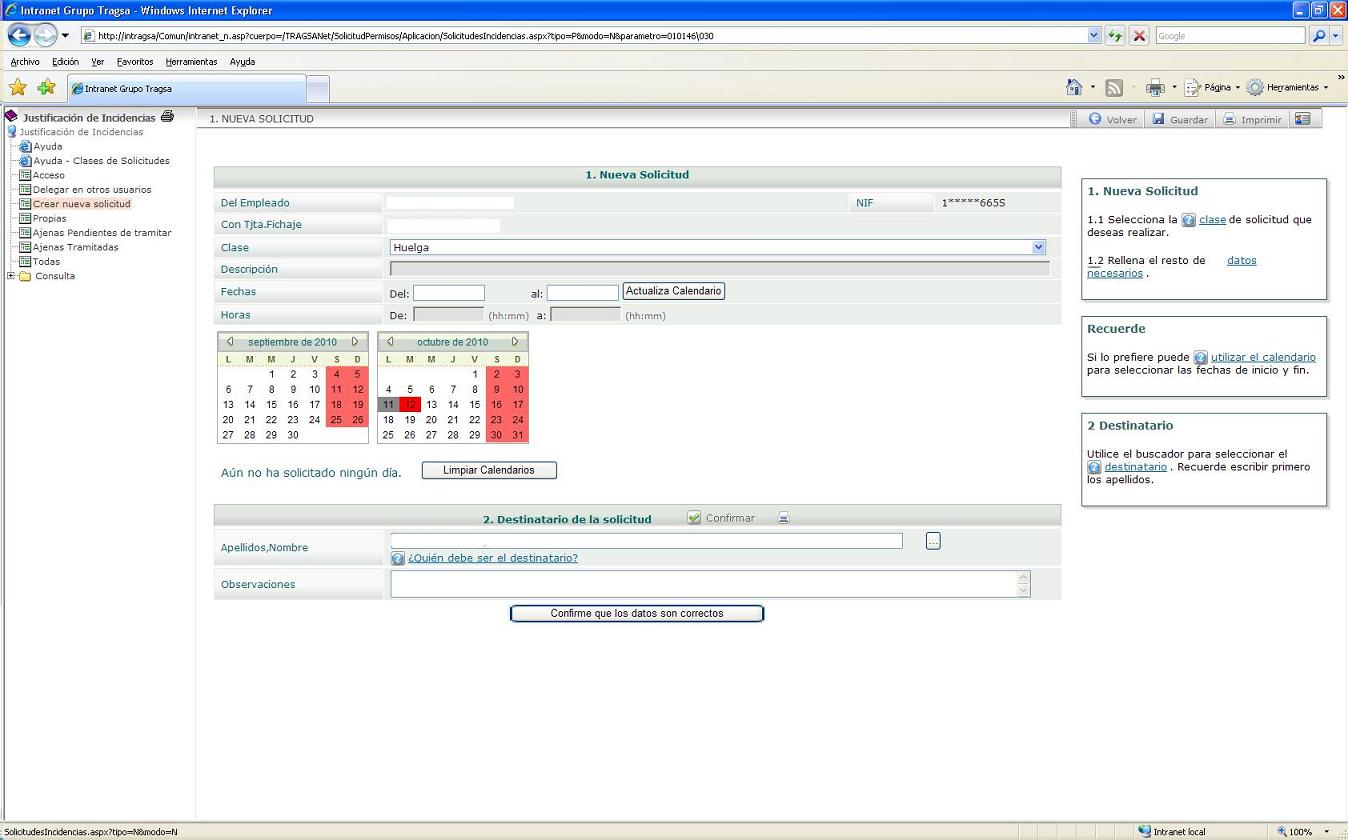Click the IE Home icon in toolbar
The width and height of the screenshot is (1348, 840).
pyautogui.click(x=1074, y=88)
